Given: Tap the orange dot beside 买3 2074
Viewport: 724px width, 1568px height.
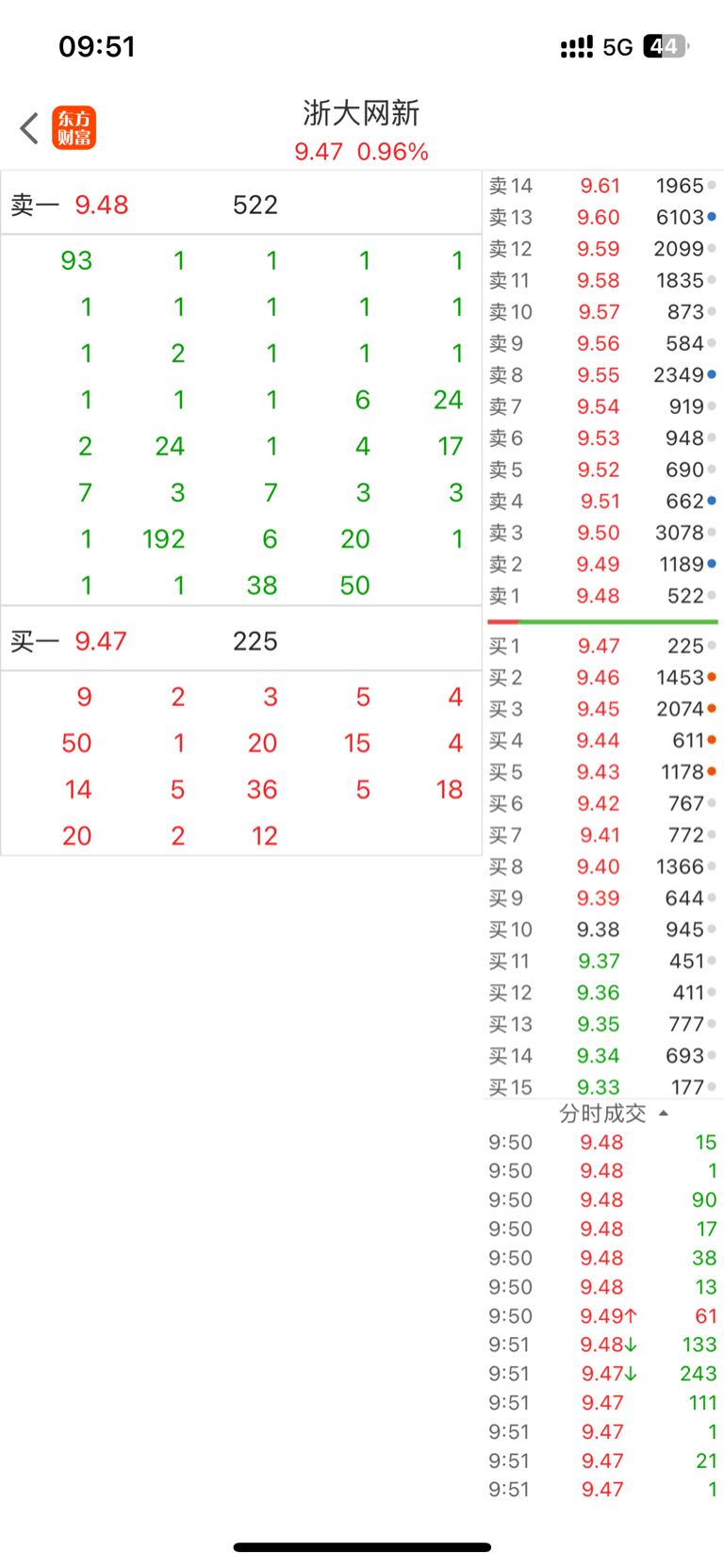Looking at the screenshot, I should click(x=712, y=708).
